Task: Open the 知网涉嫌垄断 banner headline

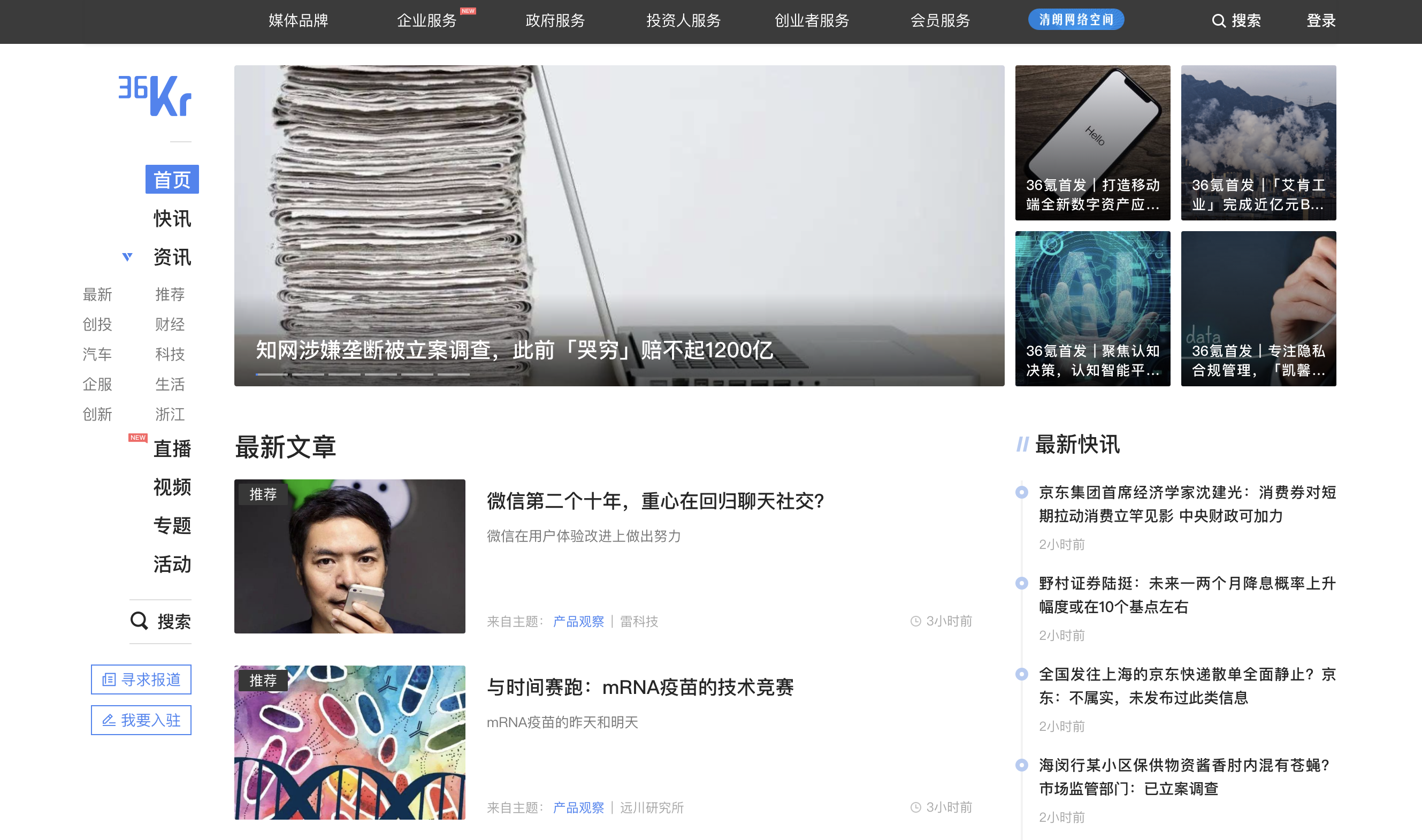Action: point(514,350)
